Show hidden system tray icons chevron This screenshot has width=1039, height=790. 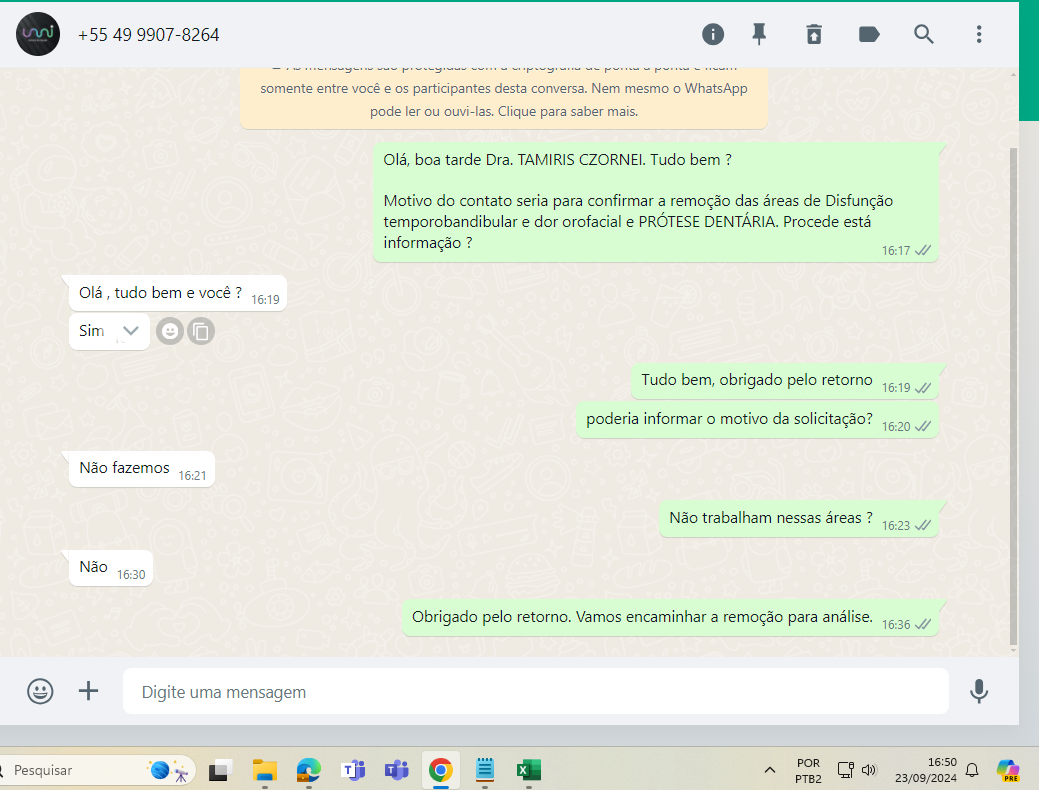(x=769, y=770)
